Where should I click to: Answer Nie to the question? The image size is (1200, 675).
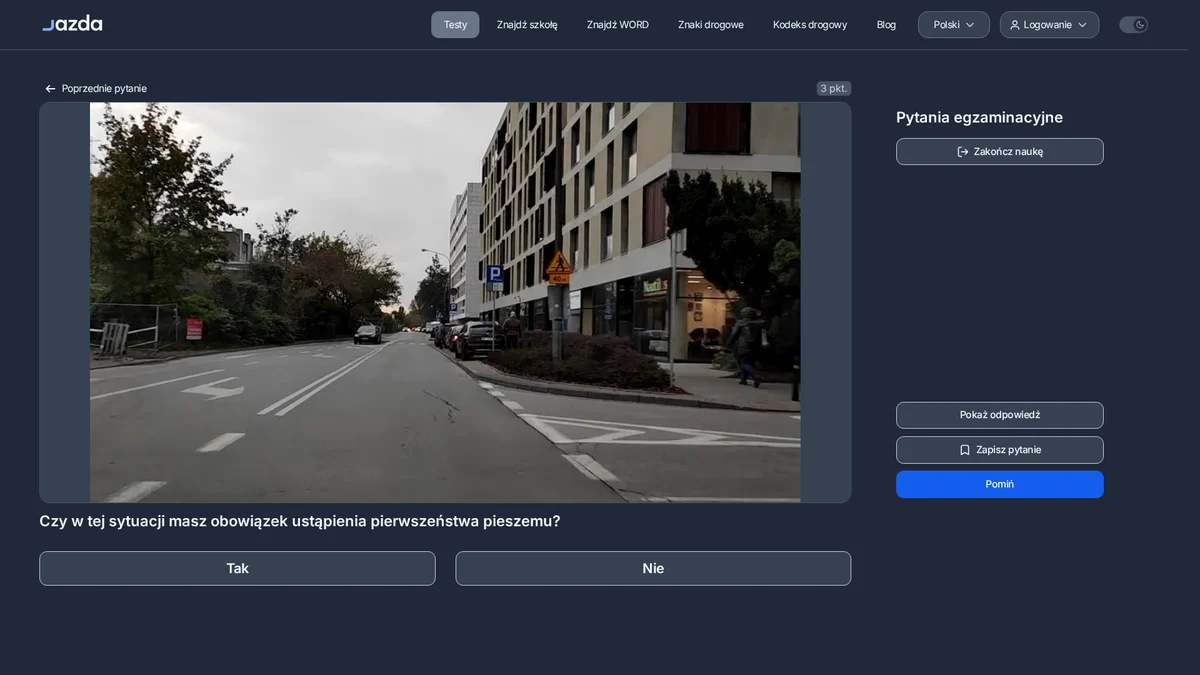click(653, 568)
